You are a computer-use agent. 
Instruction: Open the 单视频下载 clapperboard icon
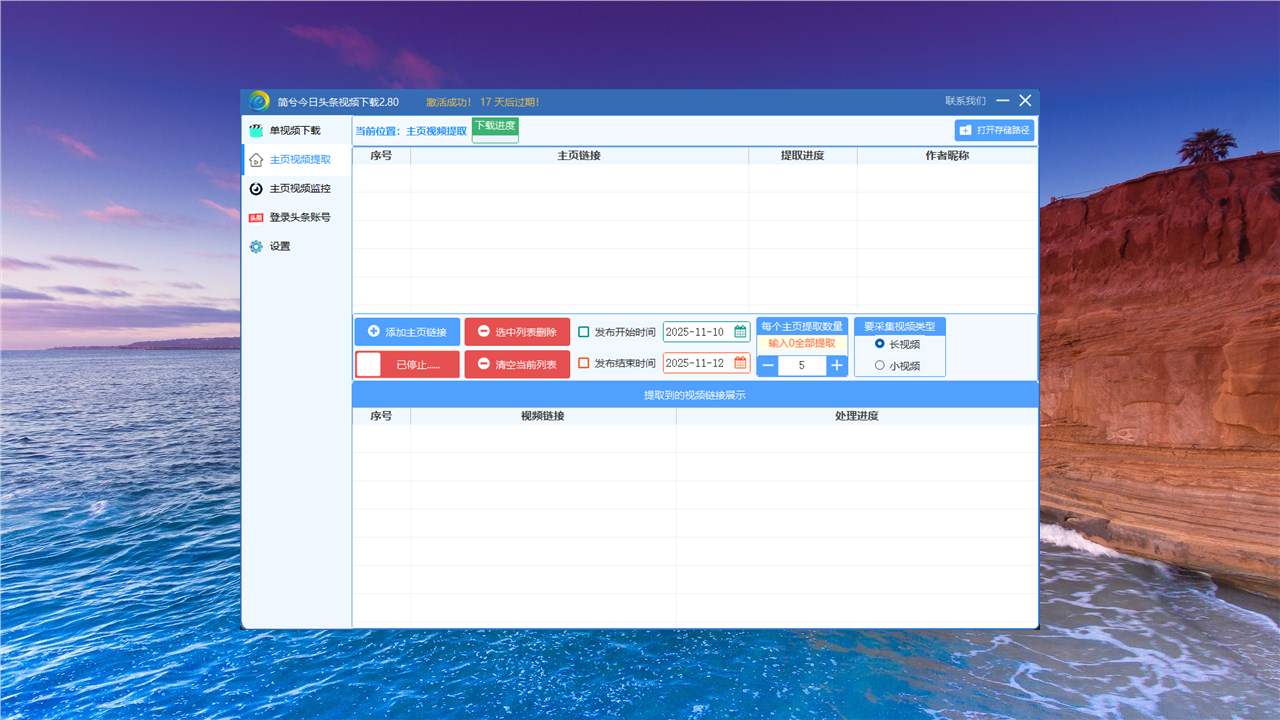click(256, 131)
